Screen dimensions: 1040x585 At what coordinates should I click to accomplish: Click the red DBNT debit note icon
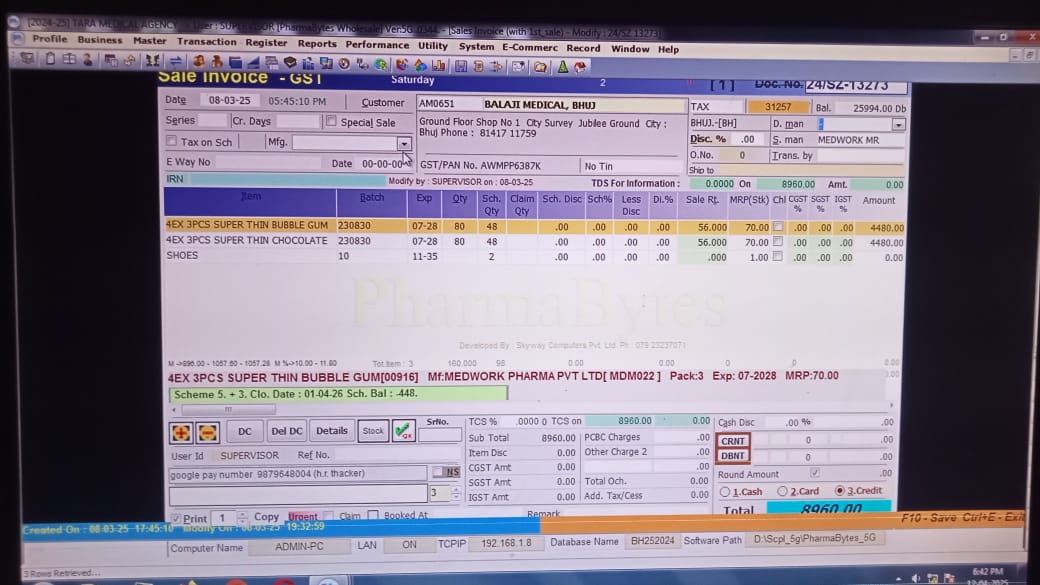[733, 456]
